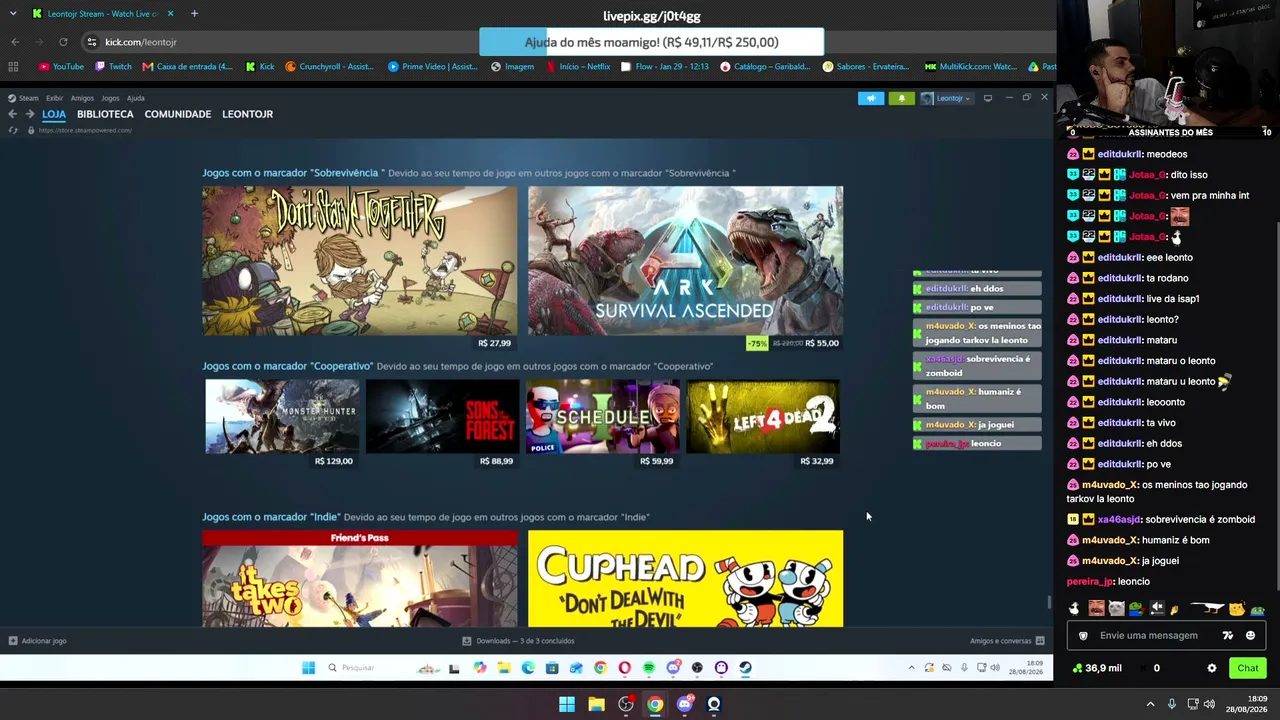Open the 7TV emote menu in chat
Image resolution: width=1280 pixels, height=720 pixels.
[x=1228, y=635]
